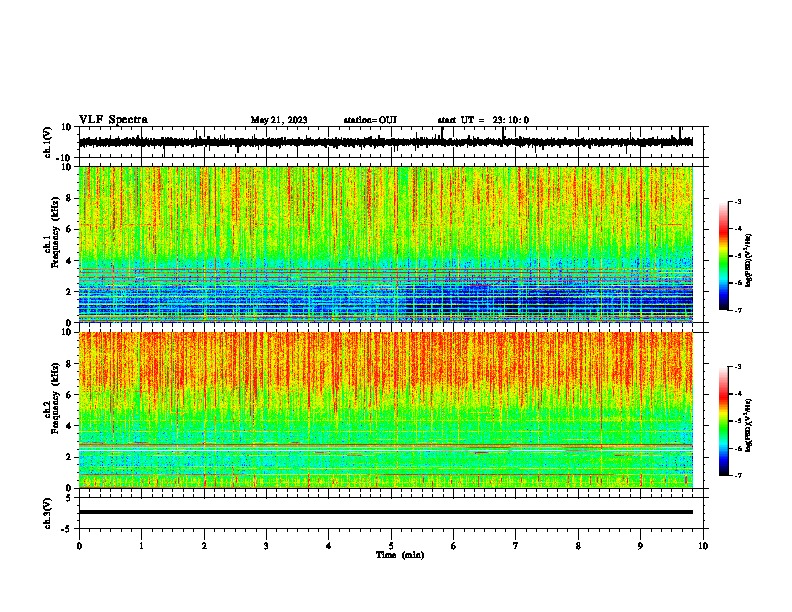The image size is (792, 612).
Task: Click the "-7" label on ch.1 color bar
Action: (737, 310)
